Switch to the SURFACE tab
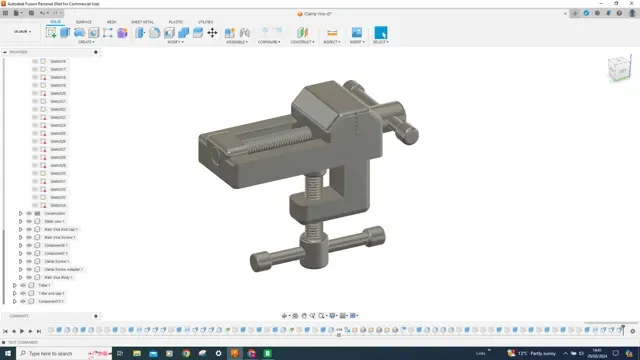Viewport: 640px width, 360px height. pyautogui.click(x=84, y=22)
